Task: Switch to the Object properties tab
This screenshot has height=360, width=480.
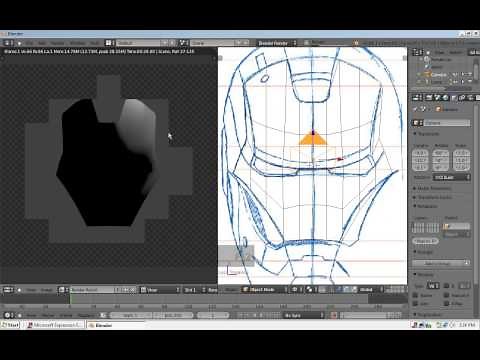Action: [x=454, y=98]
